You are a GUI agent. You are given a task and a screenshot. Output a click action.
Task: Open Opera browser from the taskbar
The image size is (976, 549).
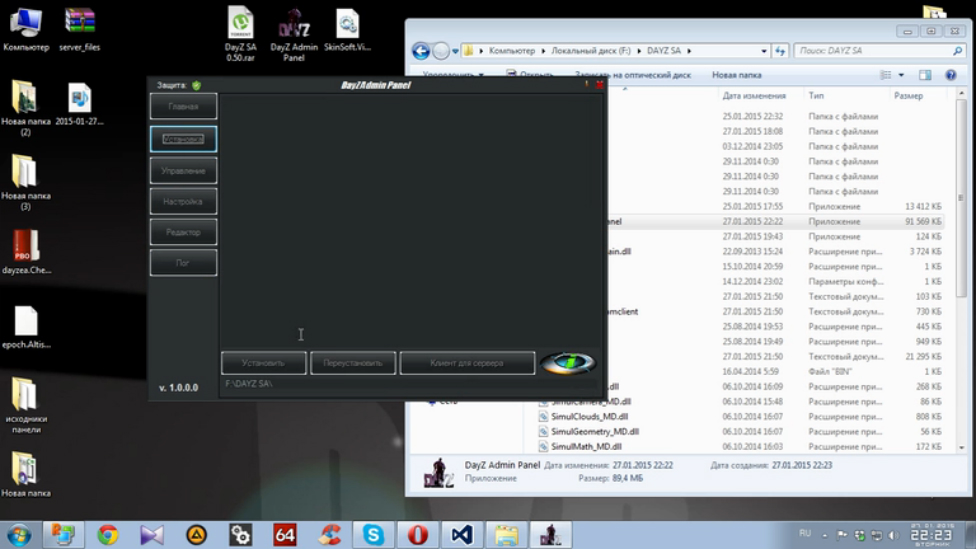click(x=418, y=535)
